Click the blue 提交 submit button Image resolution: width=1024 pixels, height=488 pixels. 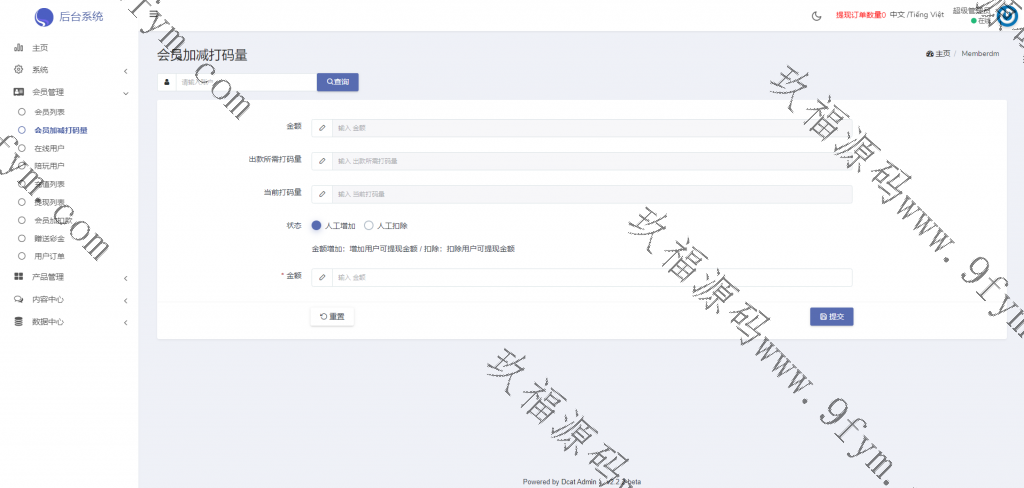click(831, 316)
